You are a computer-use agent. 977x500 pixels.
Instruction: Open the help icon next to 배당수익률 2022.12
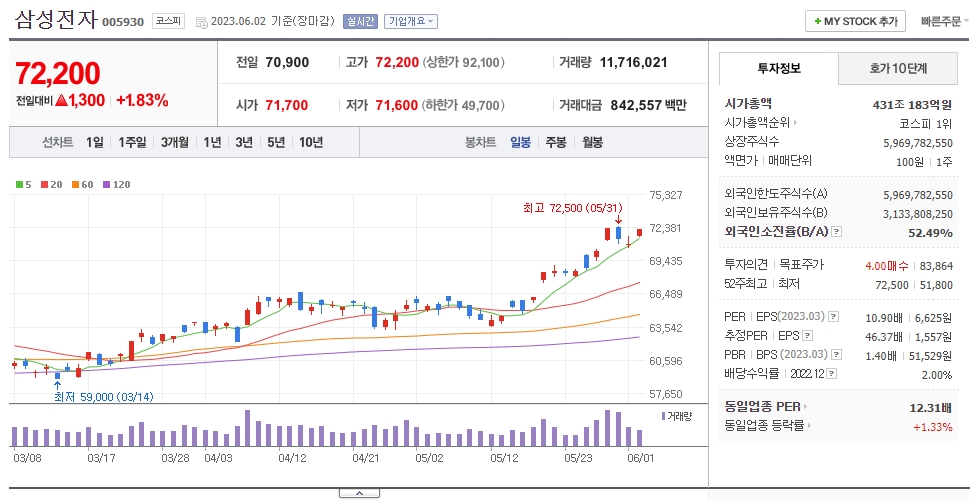coord(832,373)
